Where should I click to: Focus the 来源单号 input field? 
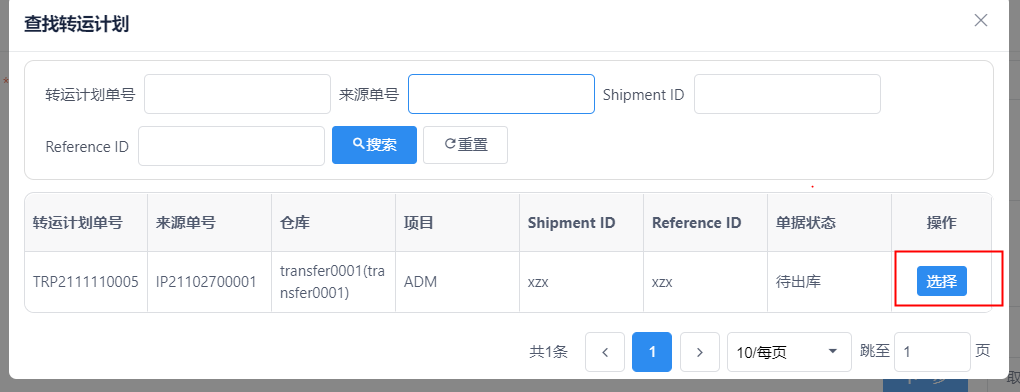click(501, 94)
